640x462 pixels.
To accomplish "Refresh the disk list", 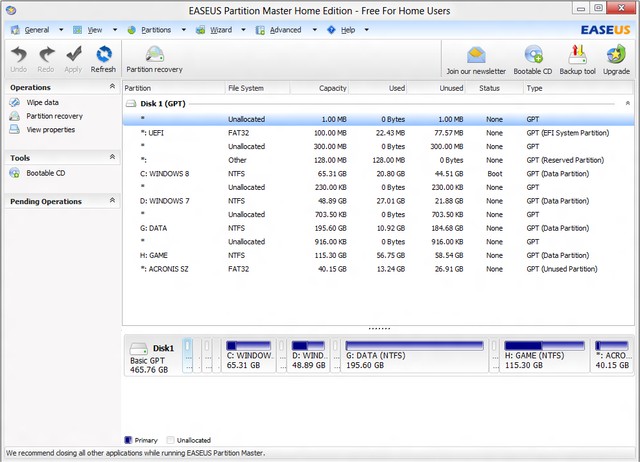I will pyautogui.click(x=104, y=54).
